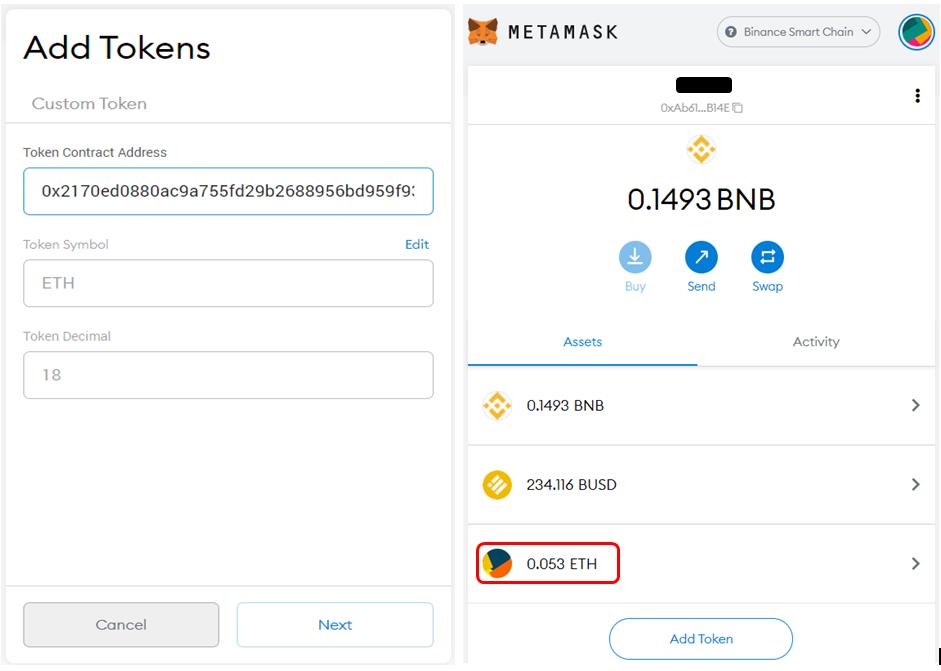
Task: Click the Swap arrows icon
Action: [767, 257]
